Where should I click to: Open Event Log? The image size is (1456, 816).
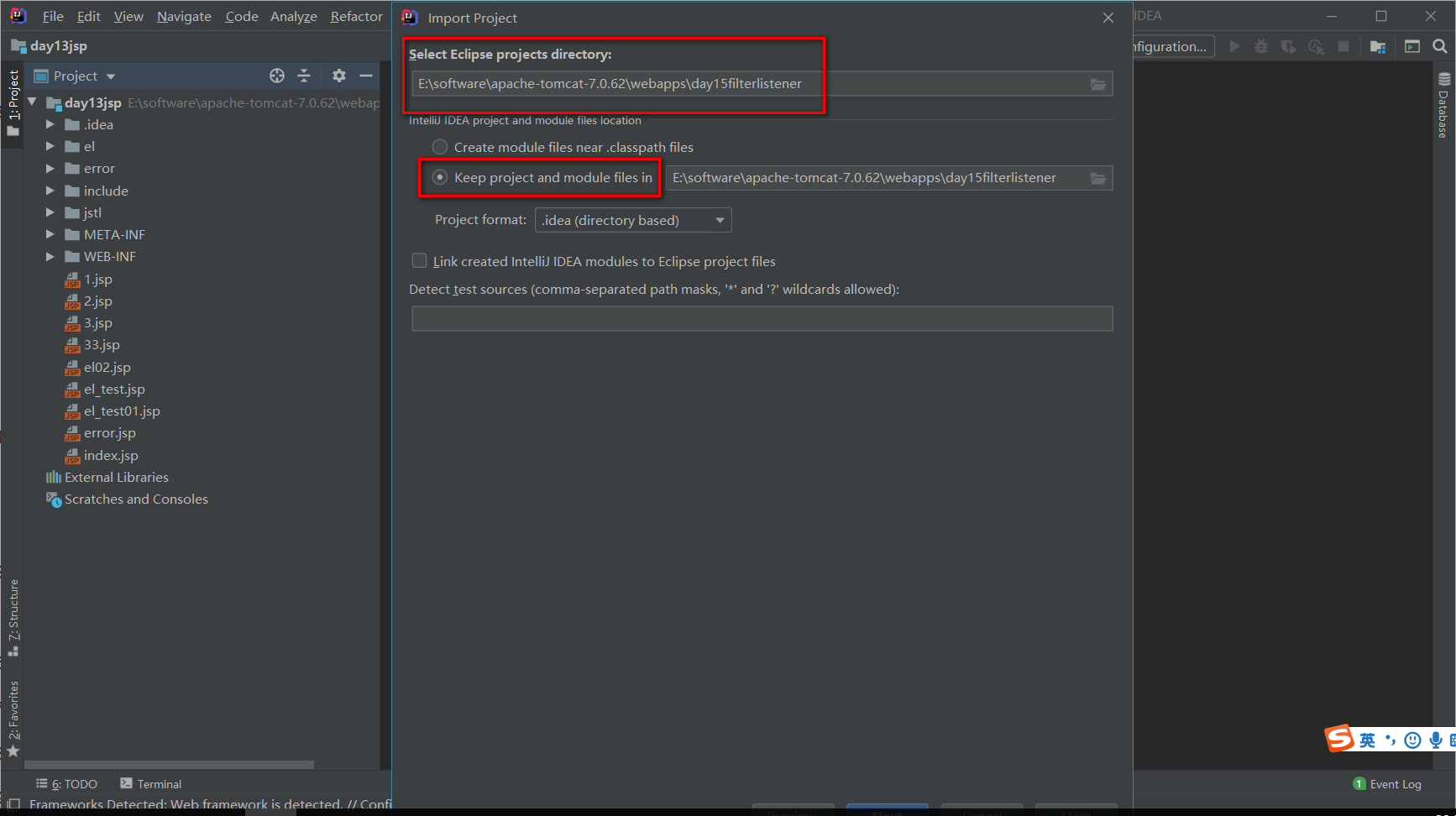click(1387, 783)
